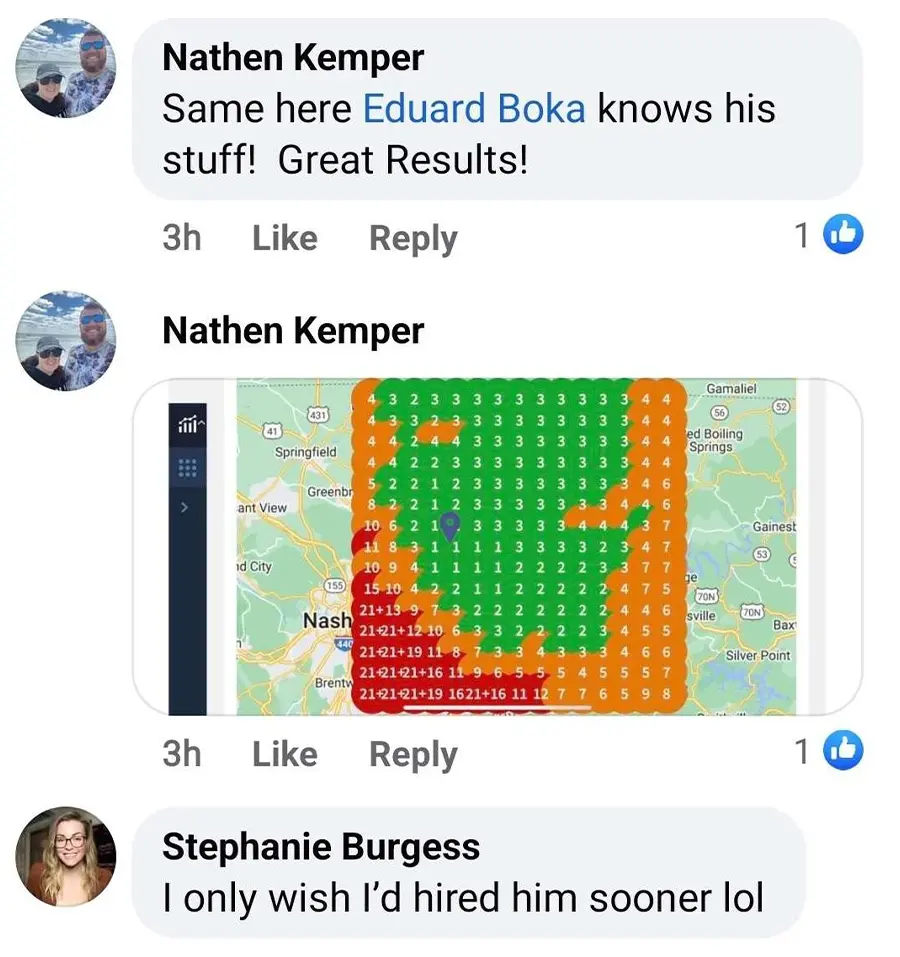Open Nathen Kemper name above map image

pos(293,331)
